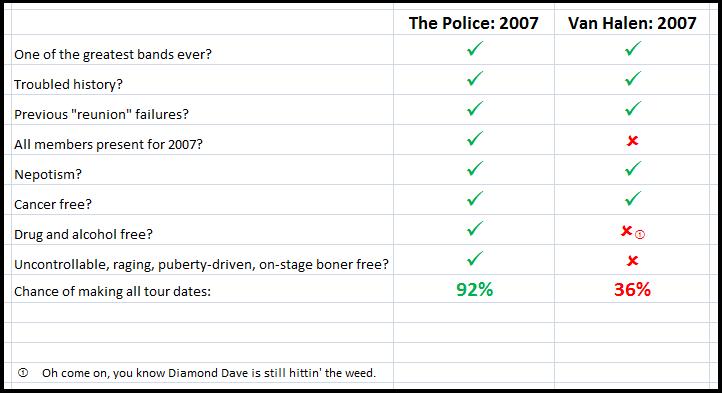Select the 'Troubled history?' label cell
This screenshot has height=393, width=722.
[x=202, y=80]
